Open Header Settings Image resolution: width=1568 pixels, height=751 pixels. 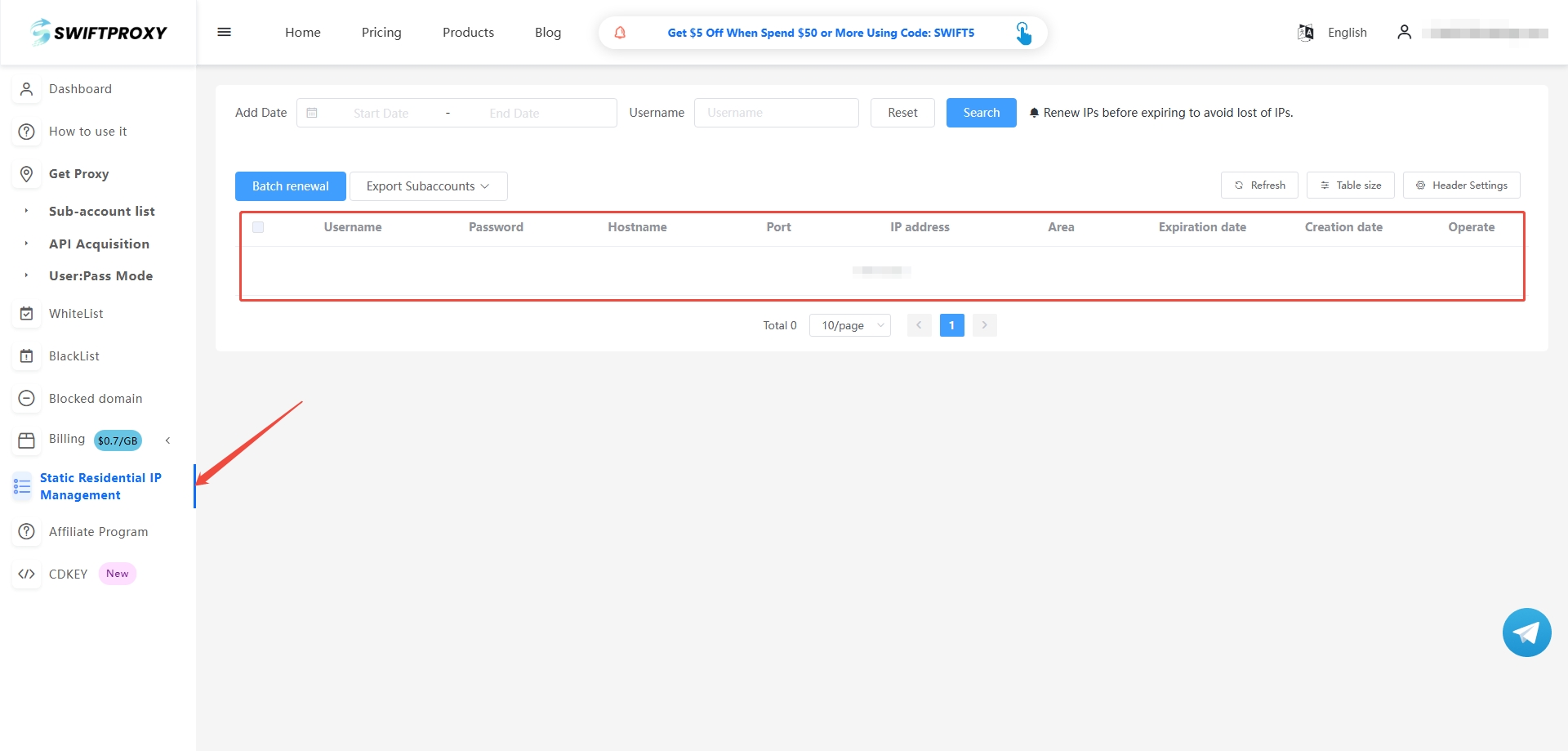tap(1460, 186)
